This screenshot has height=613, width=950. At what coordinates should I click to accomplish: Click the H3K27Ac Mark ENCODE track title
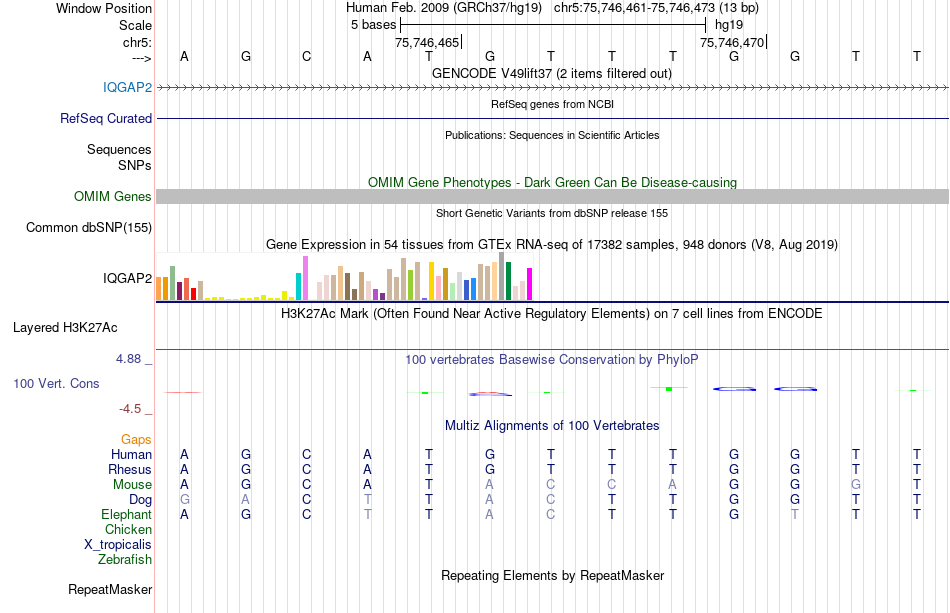552,314
